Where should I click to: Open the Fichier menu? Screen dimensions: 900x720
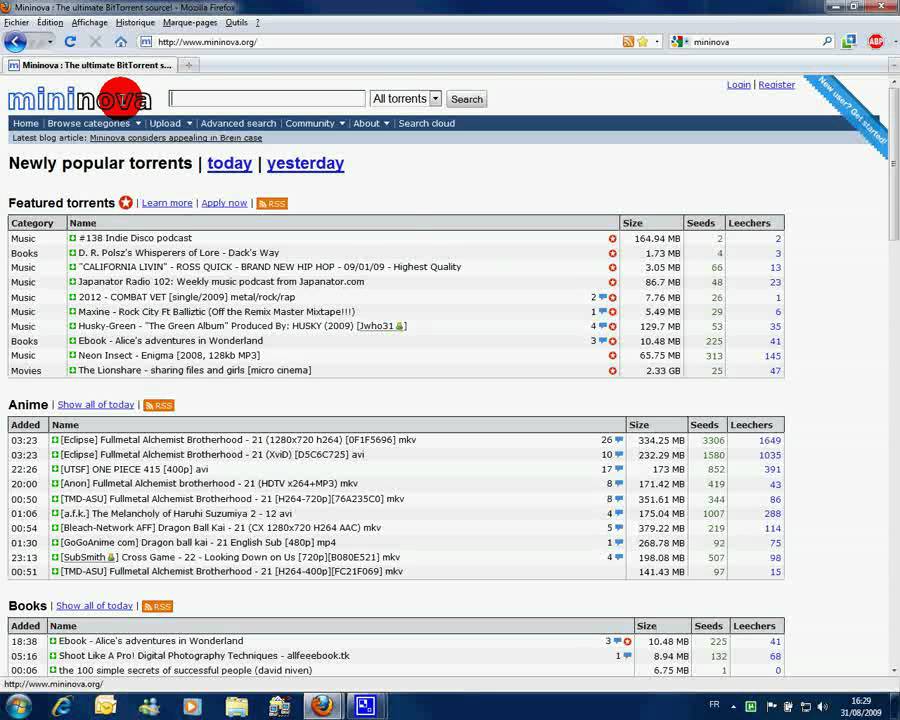(x=16, y=22)
